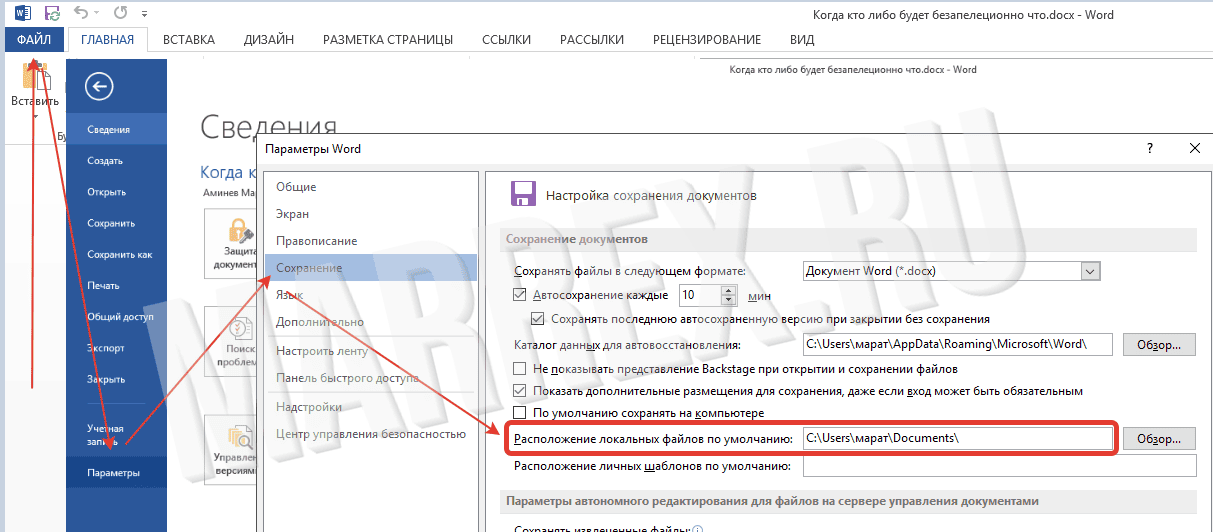This screenshot has width=1213, height=532.
Task: Open the РЕЦЕНЗИРОВАНИЕ tab
Action: coord(707,40)
